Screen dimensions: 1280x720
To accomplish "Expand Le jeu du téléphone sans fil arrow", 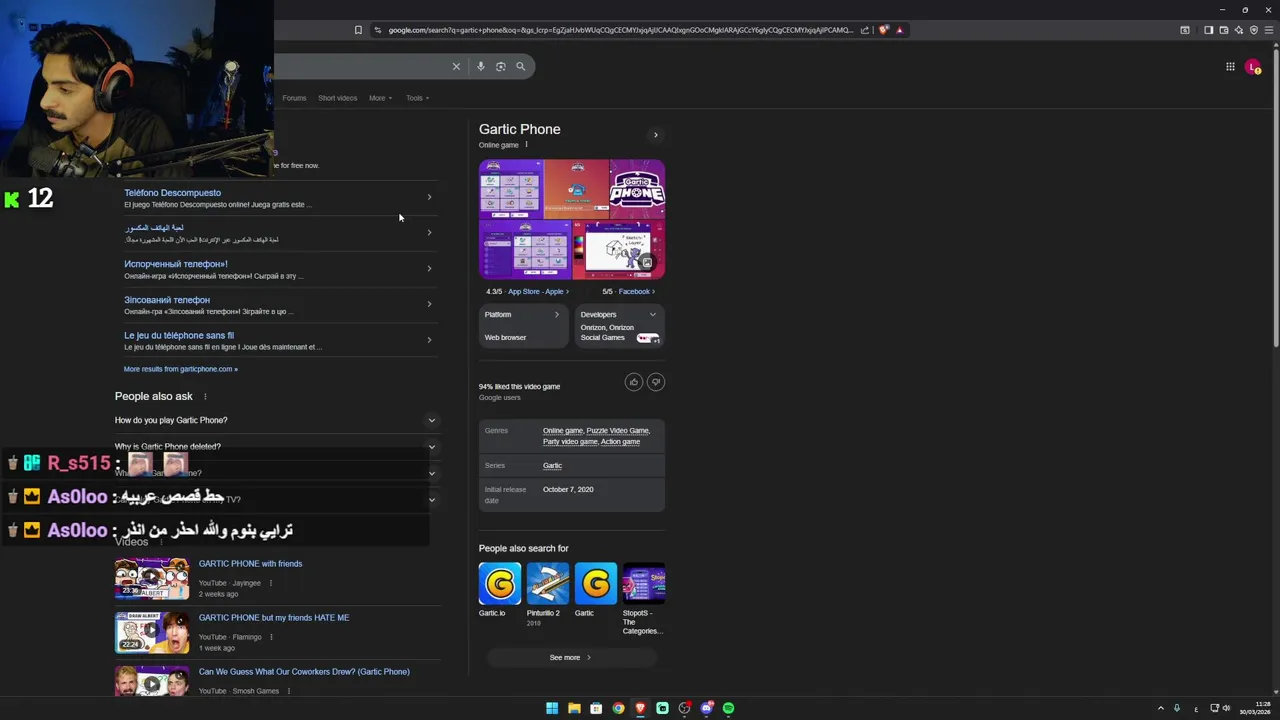I will [429, 340].
